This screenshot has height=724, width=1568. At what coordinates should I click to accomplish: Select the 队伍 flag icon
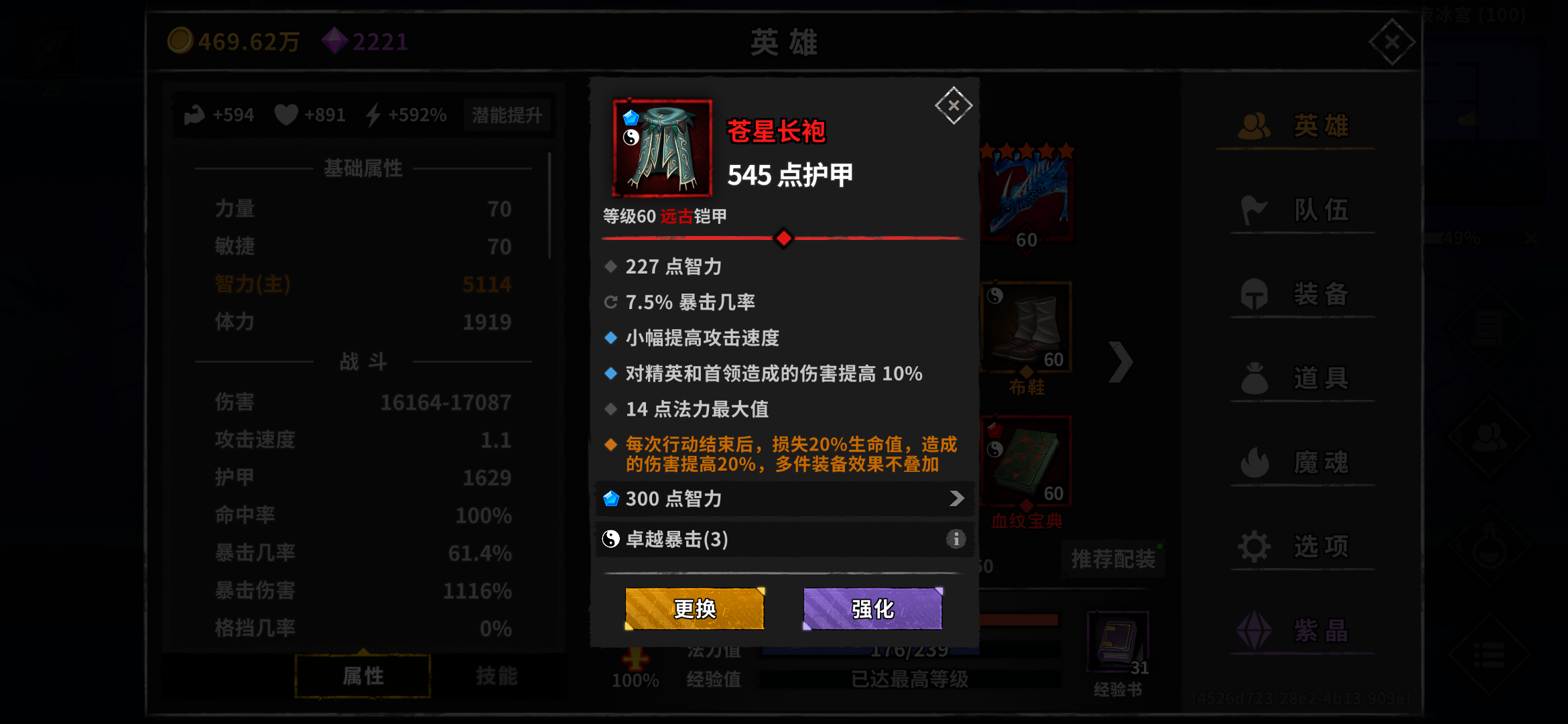point(1254,210)
